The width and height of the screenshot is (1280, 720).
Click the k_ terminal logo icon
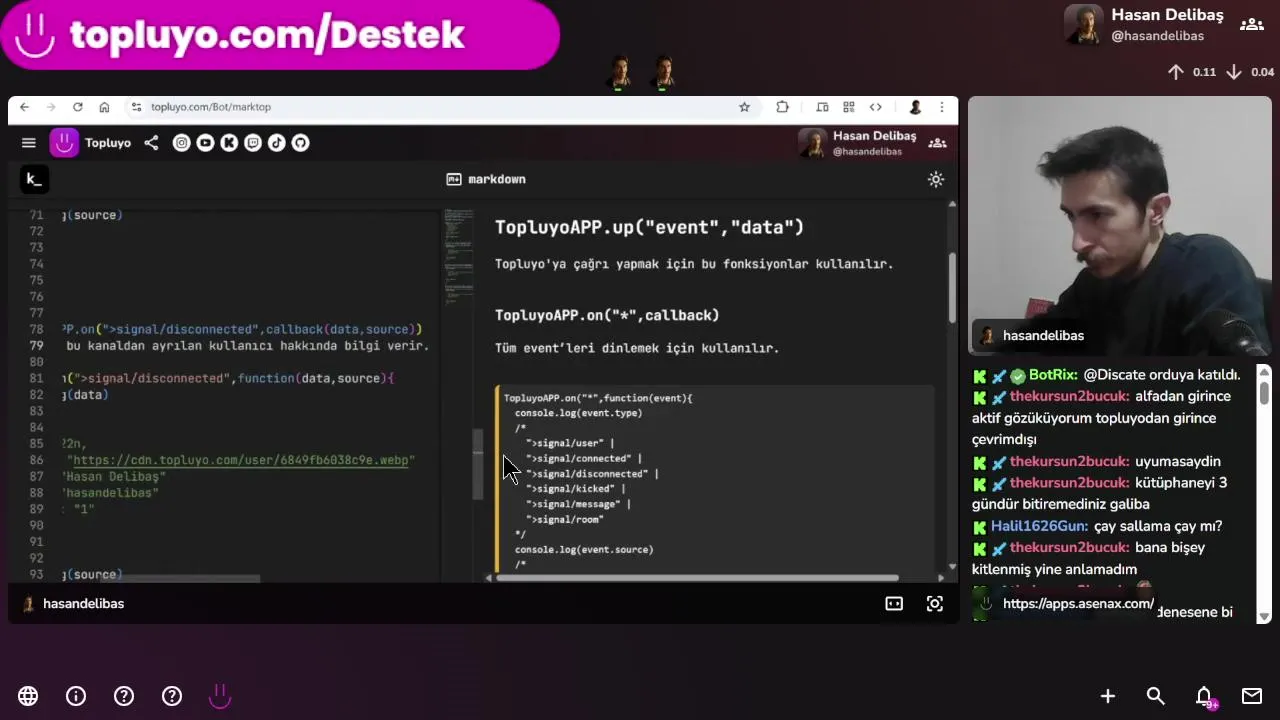tap(33, 179)
